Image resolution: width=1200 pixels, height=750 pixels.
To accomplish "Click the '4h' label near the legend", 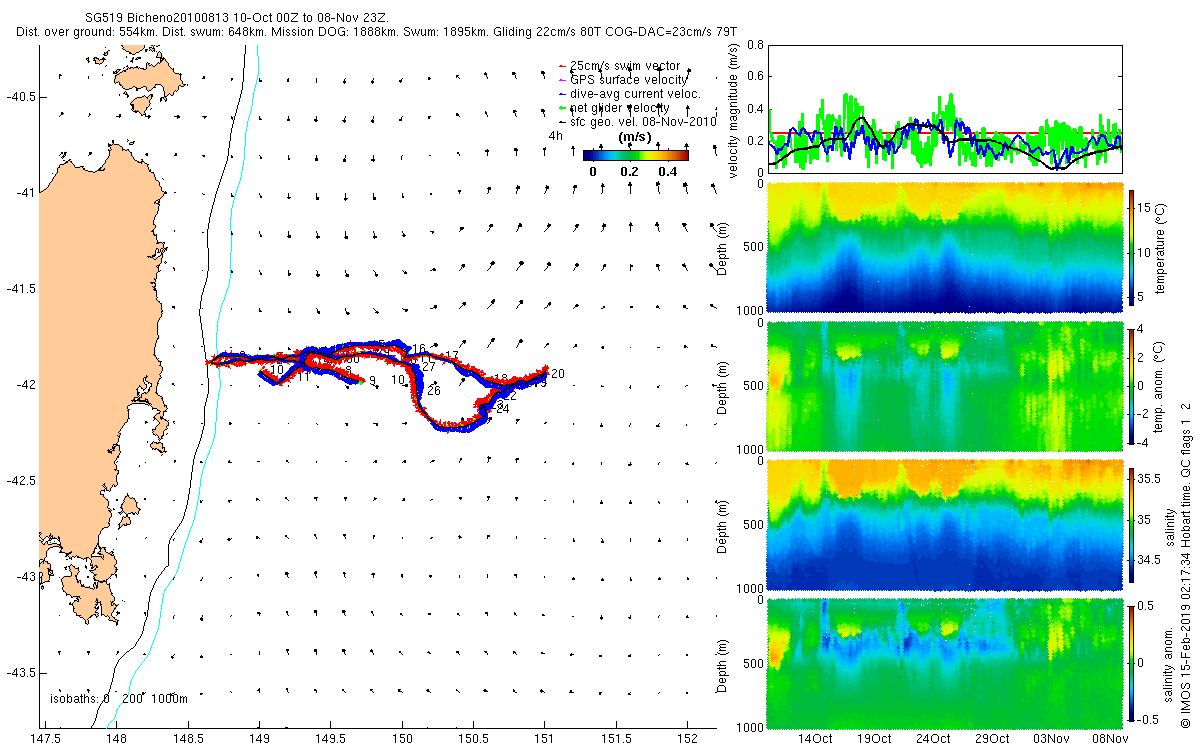I will tap(555, 136).
